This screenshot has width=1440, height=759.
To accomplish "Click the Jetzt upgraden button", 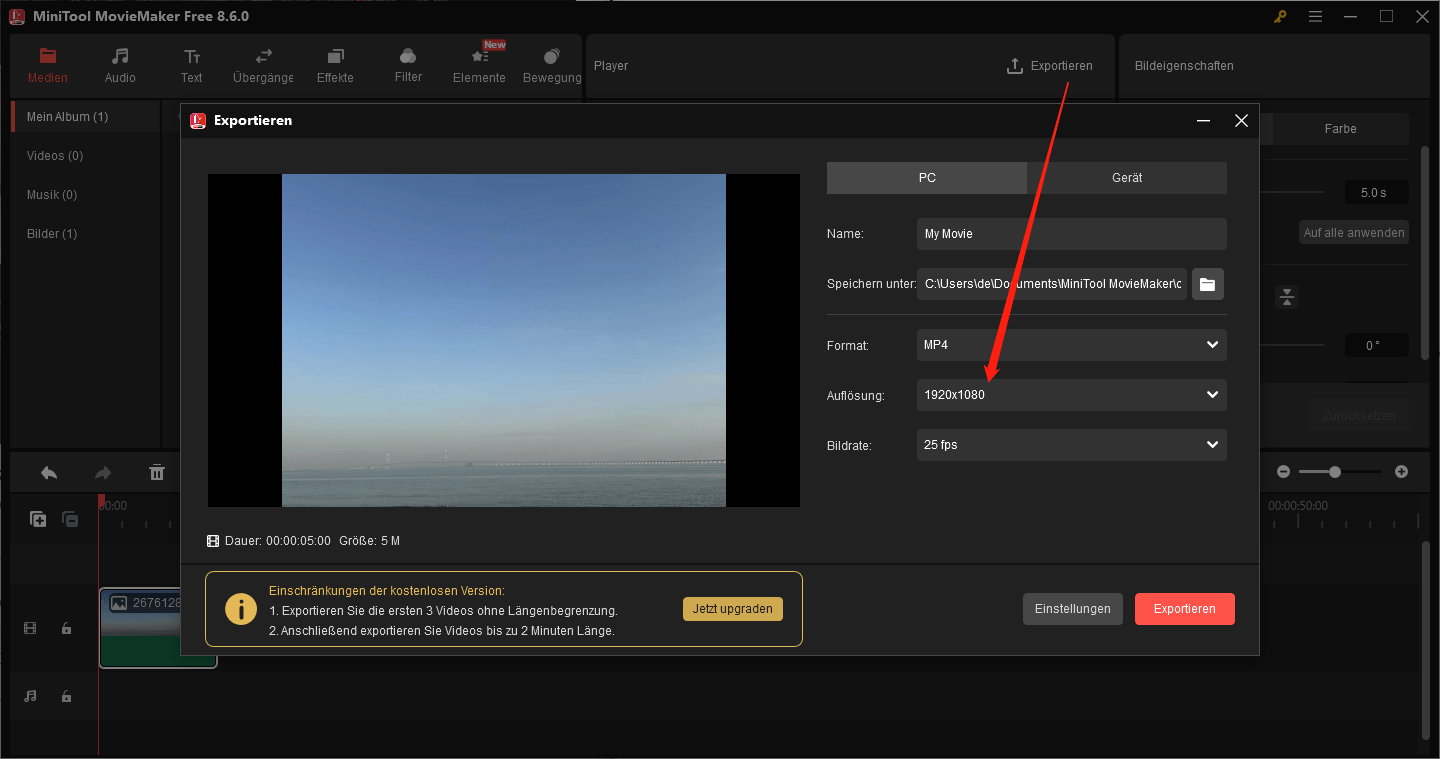I will 733,609.
